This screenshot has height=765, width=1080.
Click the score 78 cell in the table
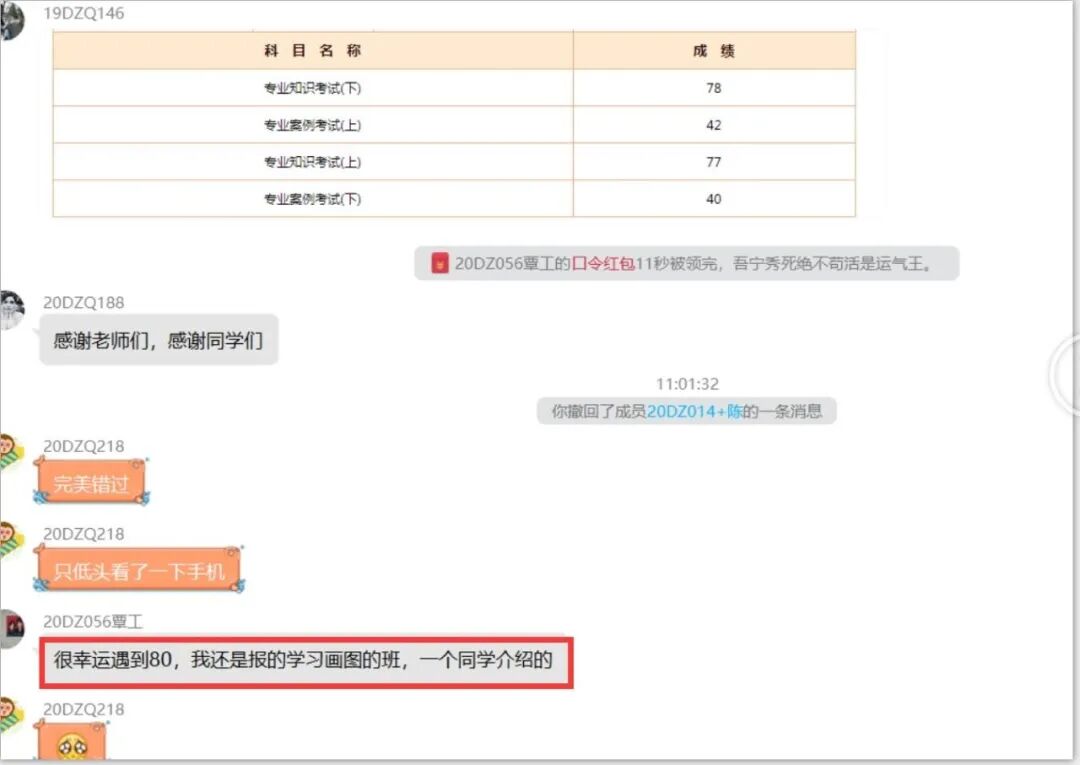(x=713, y=87)
